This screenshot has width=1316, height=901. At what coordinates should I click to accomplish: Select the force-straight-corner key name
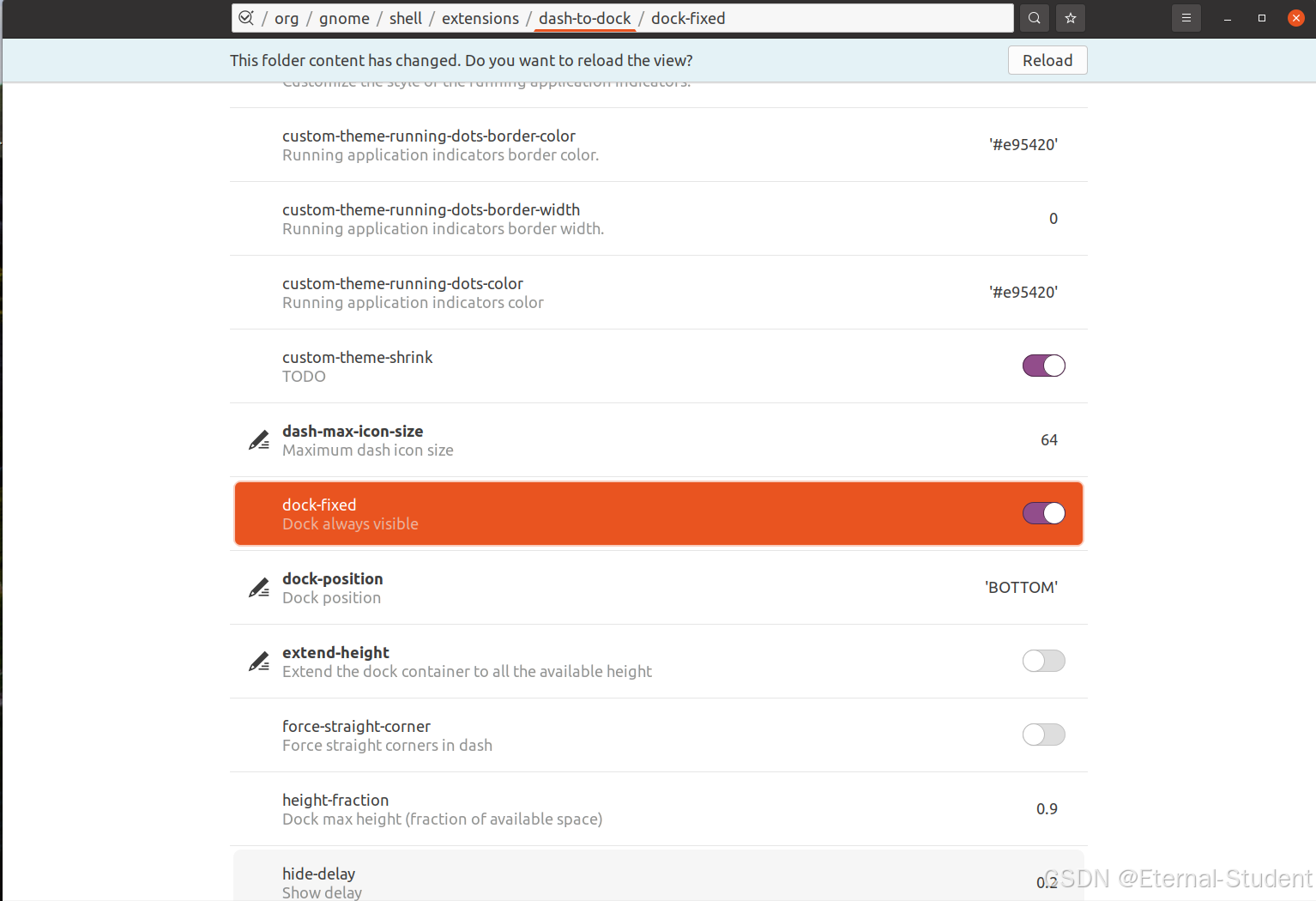pos(356,726)
